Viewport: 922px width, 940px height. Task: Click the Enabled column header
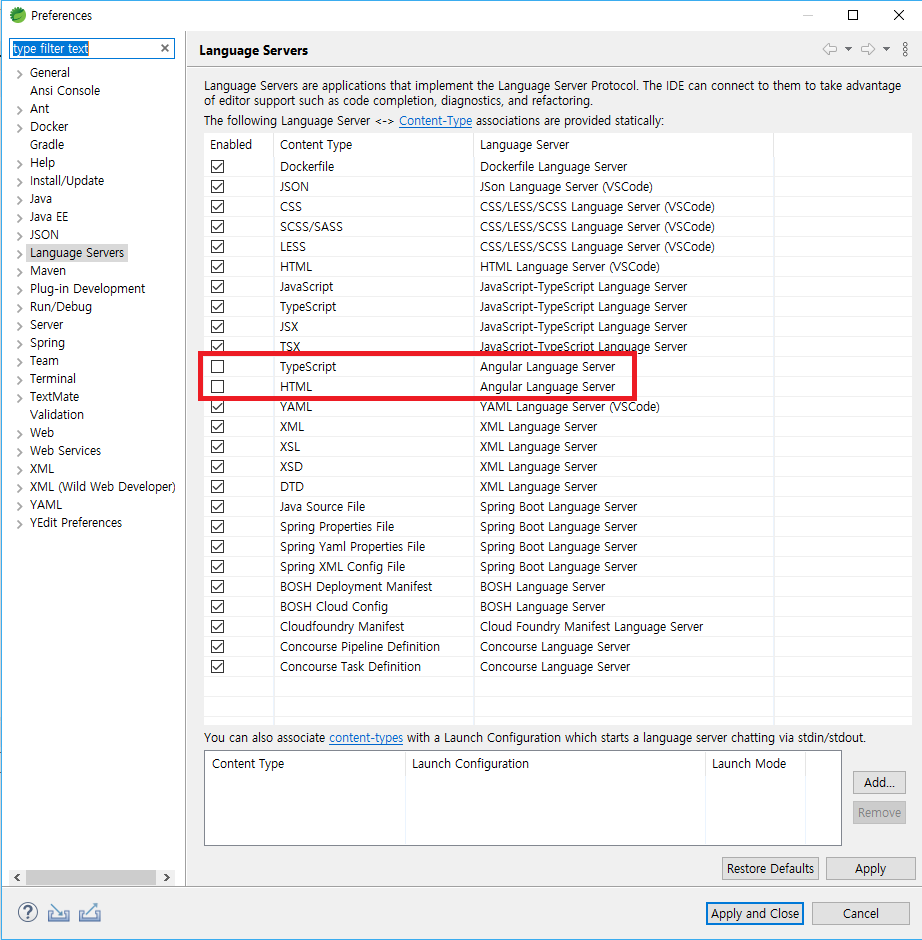point(239,144)
